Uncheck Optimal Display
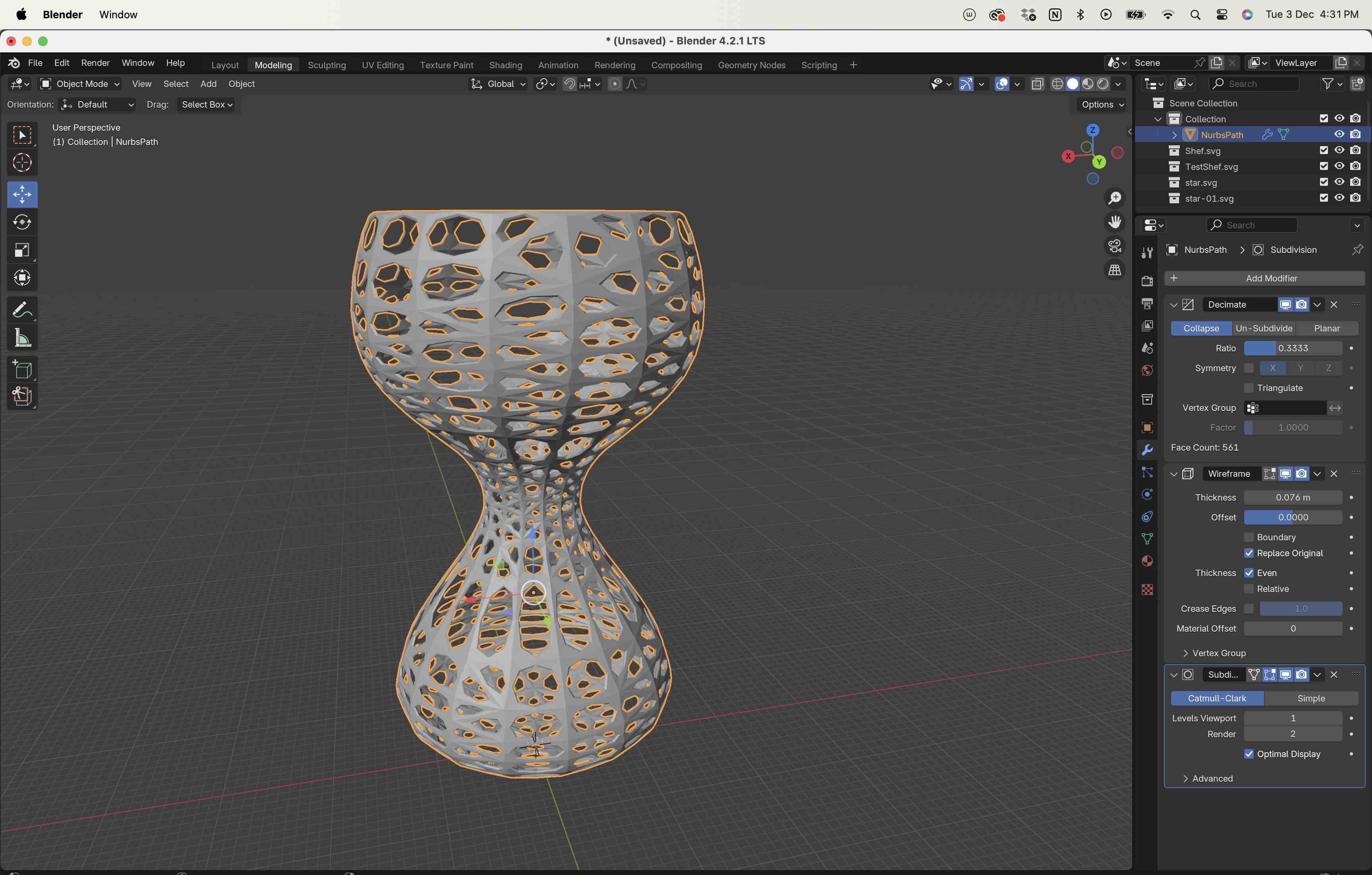Viewport: 1372px width, 875px height. pyautogui.click(x=1249, y=754)
